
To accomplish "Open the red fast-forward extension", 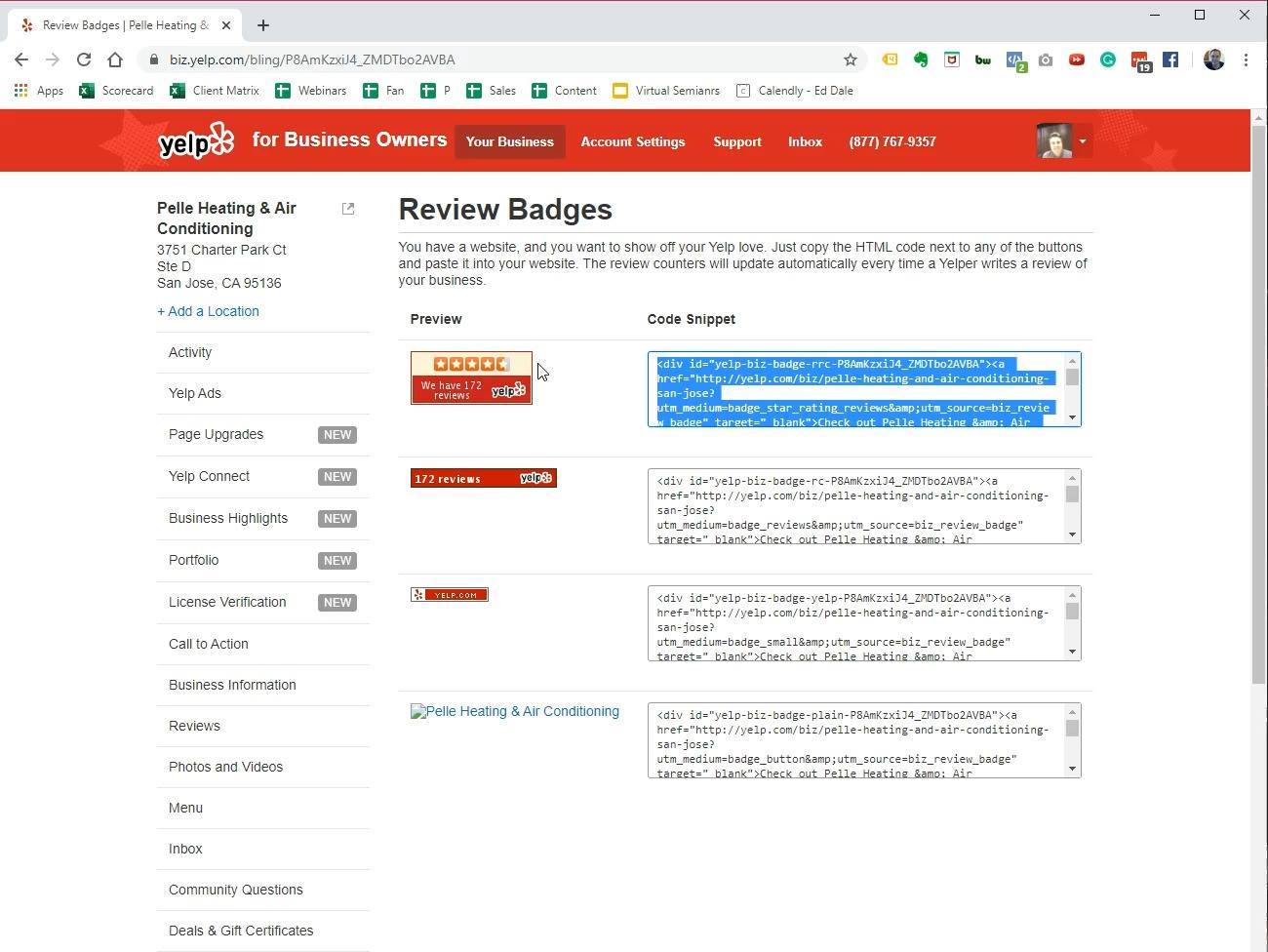I will [1077, 59].
